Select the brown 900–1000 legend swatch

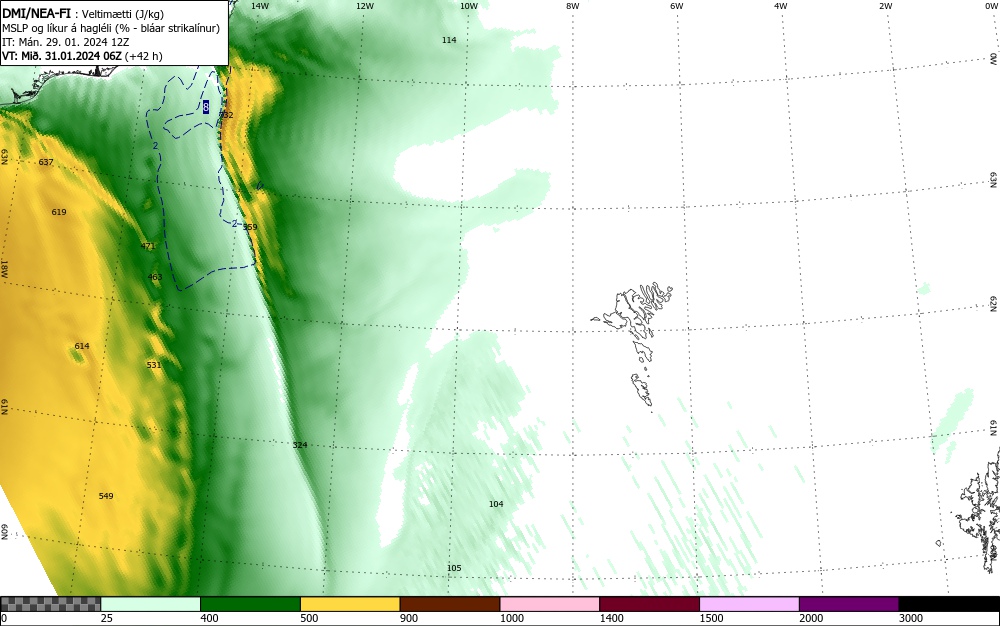coord(450,604)
